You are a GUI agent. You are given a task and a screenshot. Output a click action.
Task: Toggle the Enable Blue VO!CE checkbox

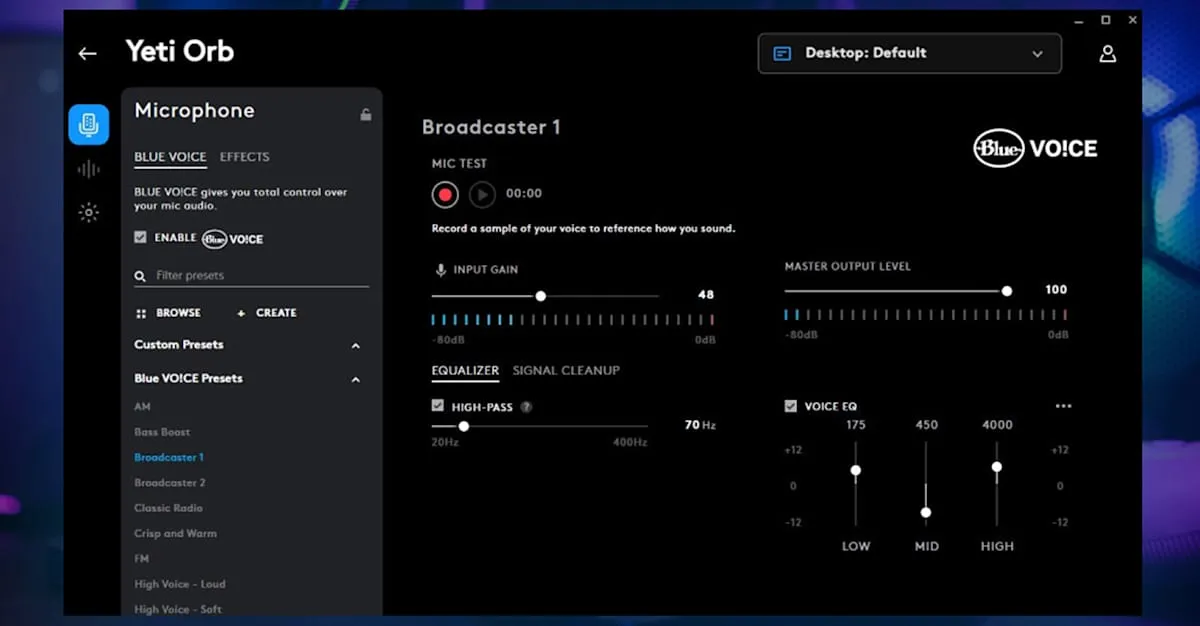coord(140,238)
